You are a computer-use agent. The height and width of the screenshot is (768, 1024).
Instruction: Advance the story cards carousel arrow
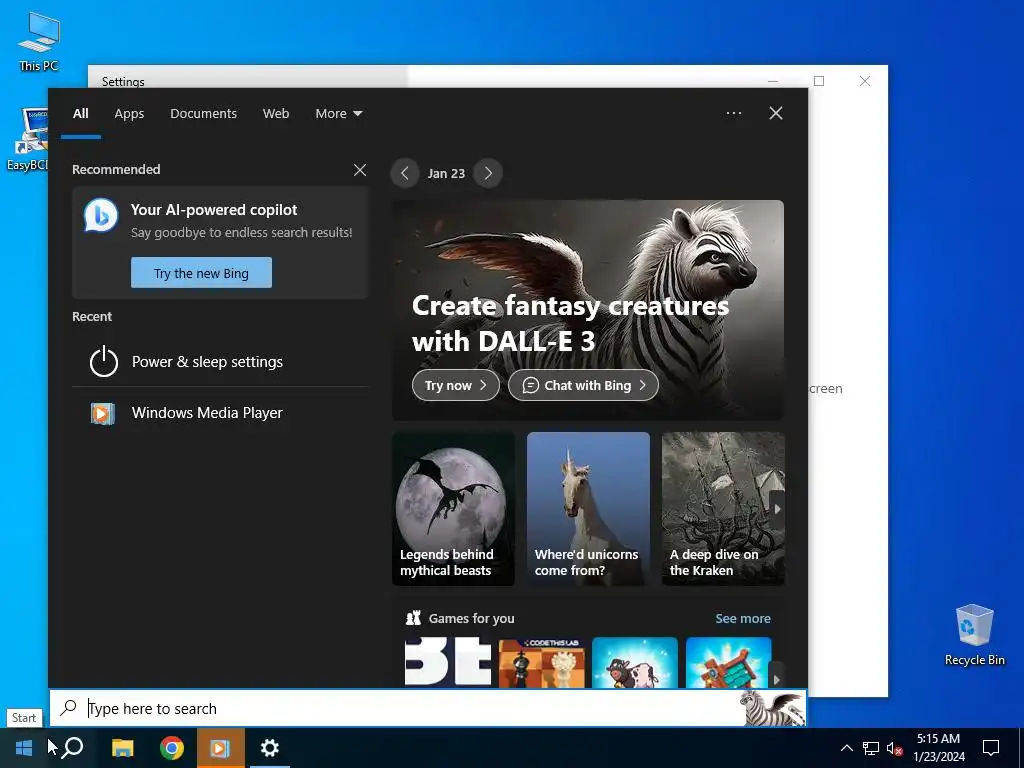click(x=776, y=509)
